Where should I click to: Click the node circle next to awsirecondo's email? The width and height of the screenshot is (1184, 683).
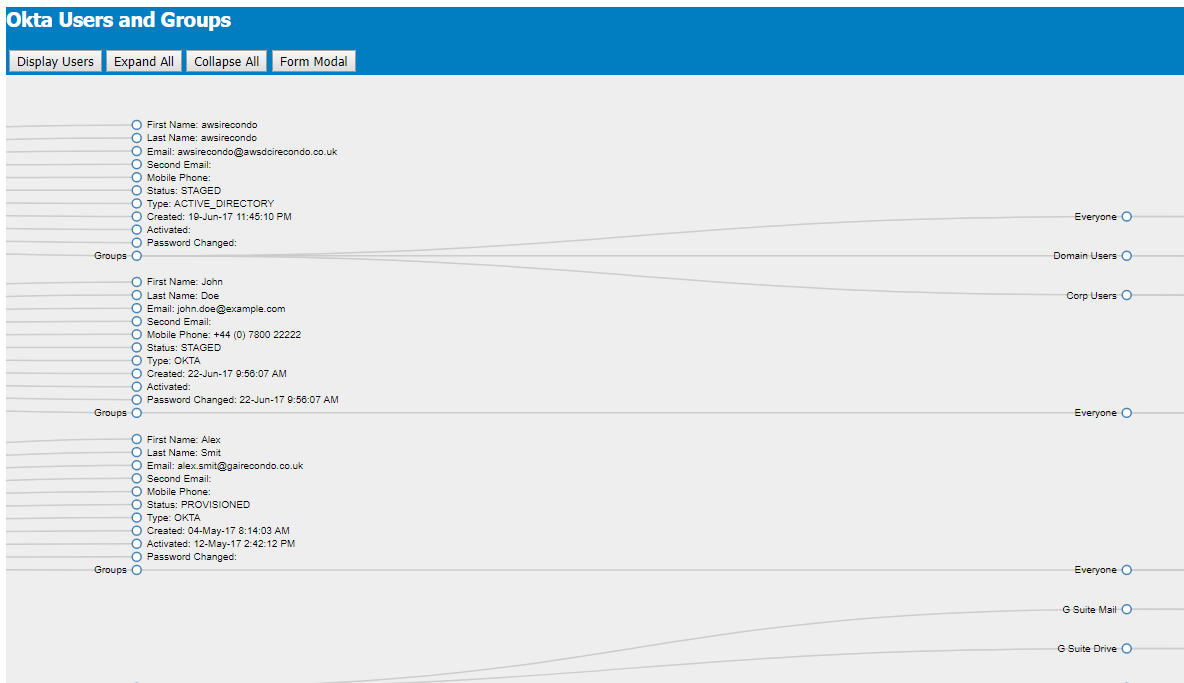136,151
